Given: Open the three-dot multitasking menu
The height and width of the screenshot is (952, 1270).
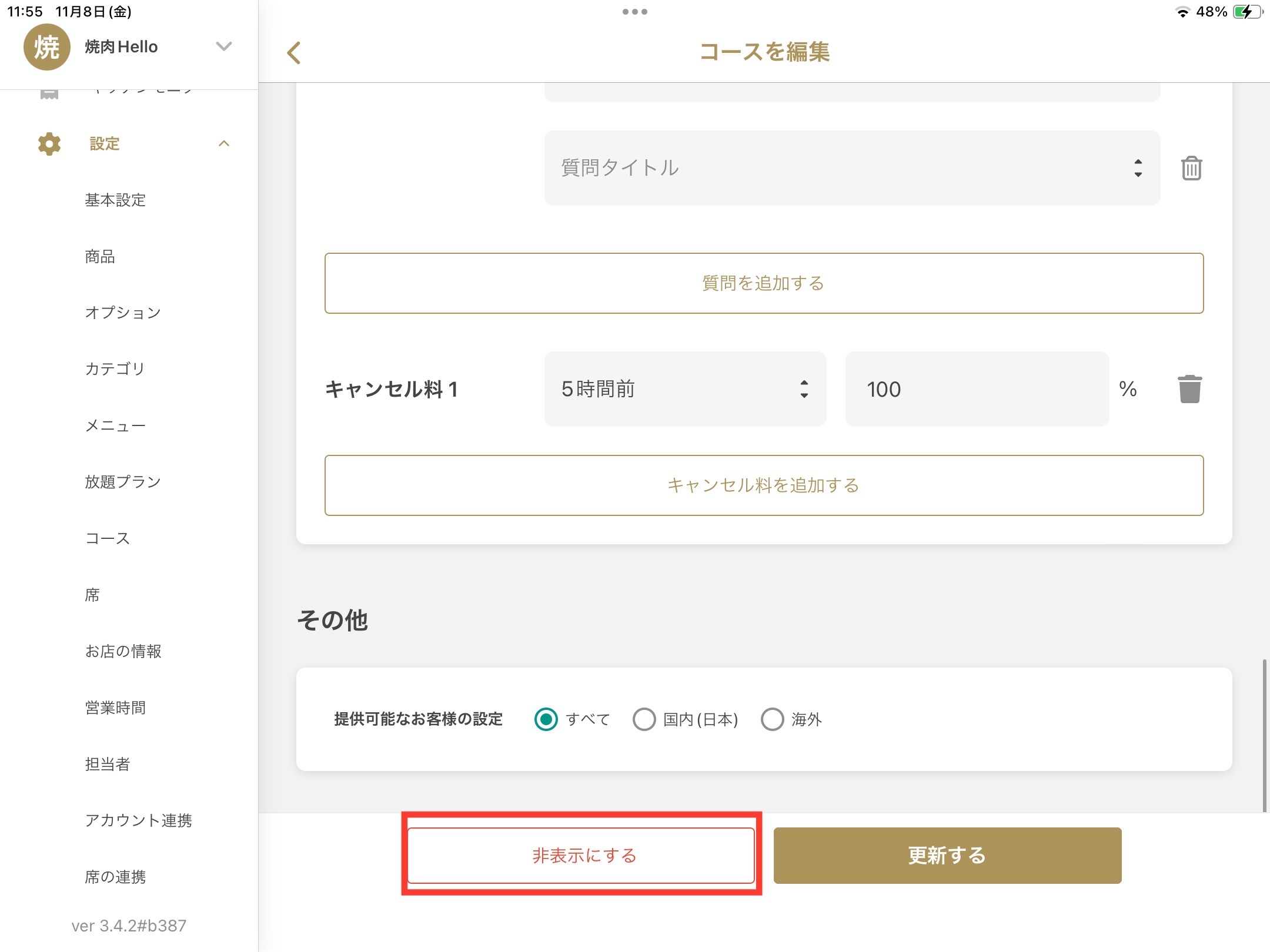Looking at the screenshot, I should tap(634, 12).
